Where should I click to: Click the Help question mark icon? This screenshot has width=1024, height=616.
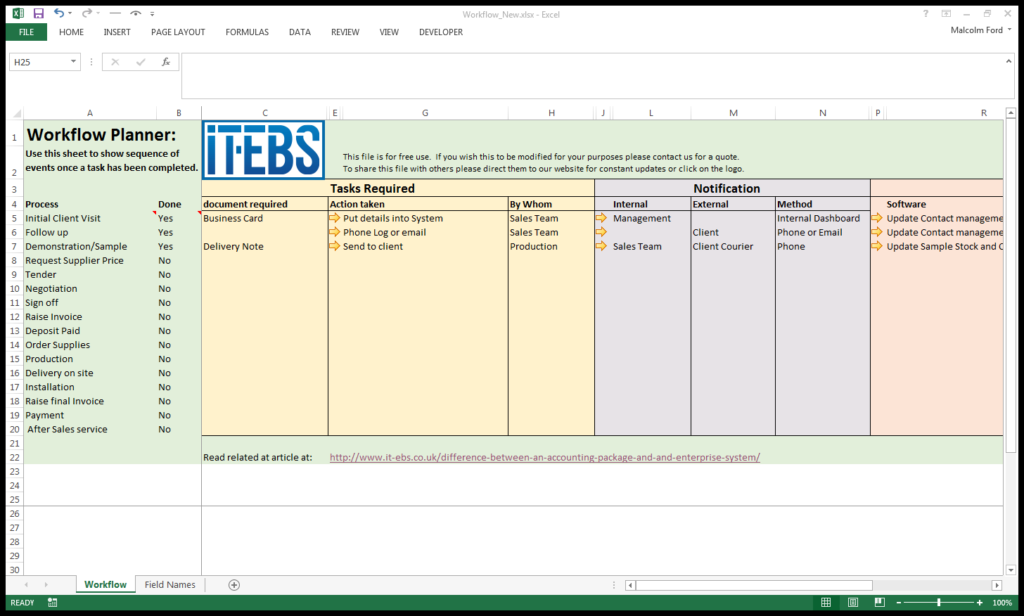(x=925, y=14)
